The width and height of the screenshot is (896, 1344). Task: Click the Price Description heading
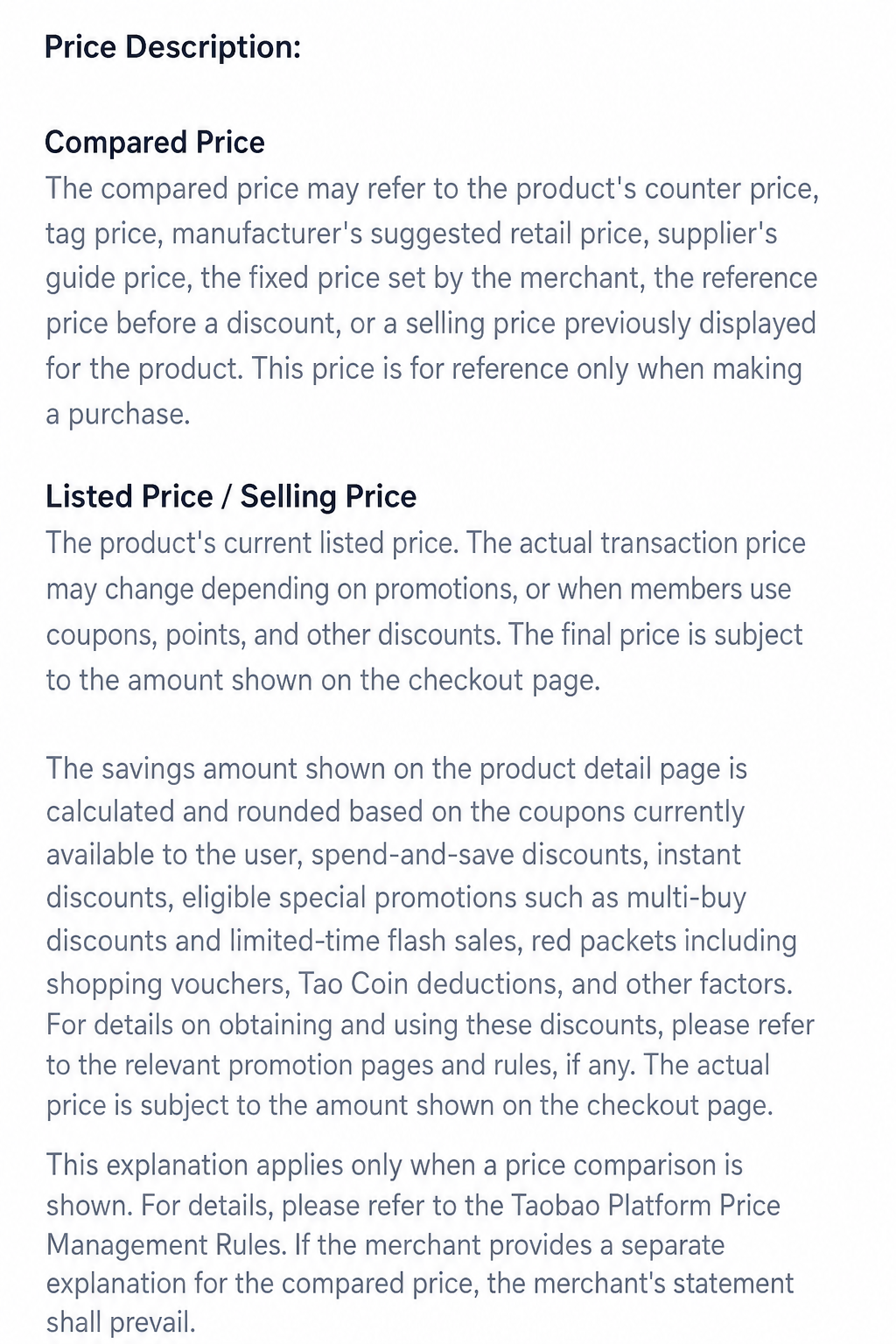pyautogui.click(x=172, y=46)
